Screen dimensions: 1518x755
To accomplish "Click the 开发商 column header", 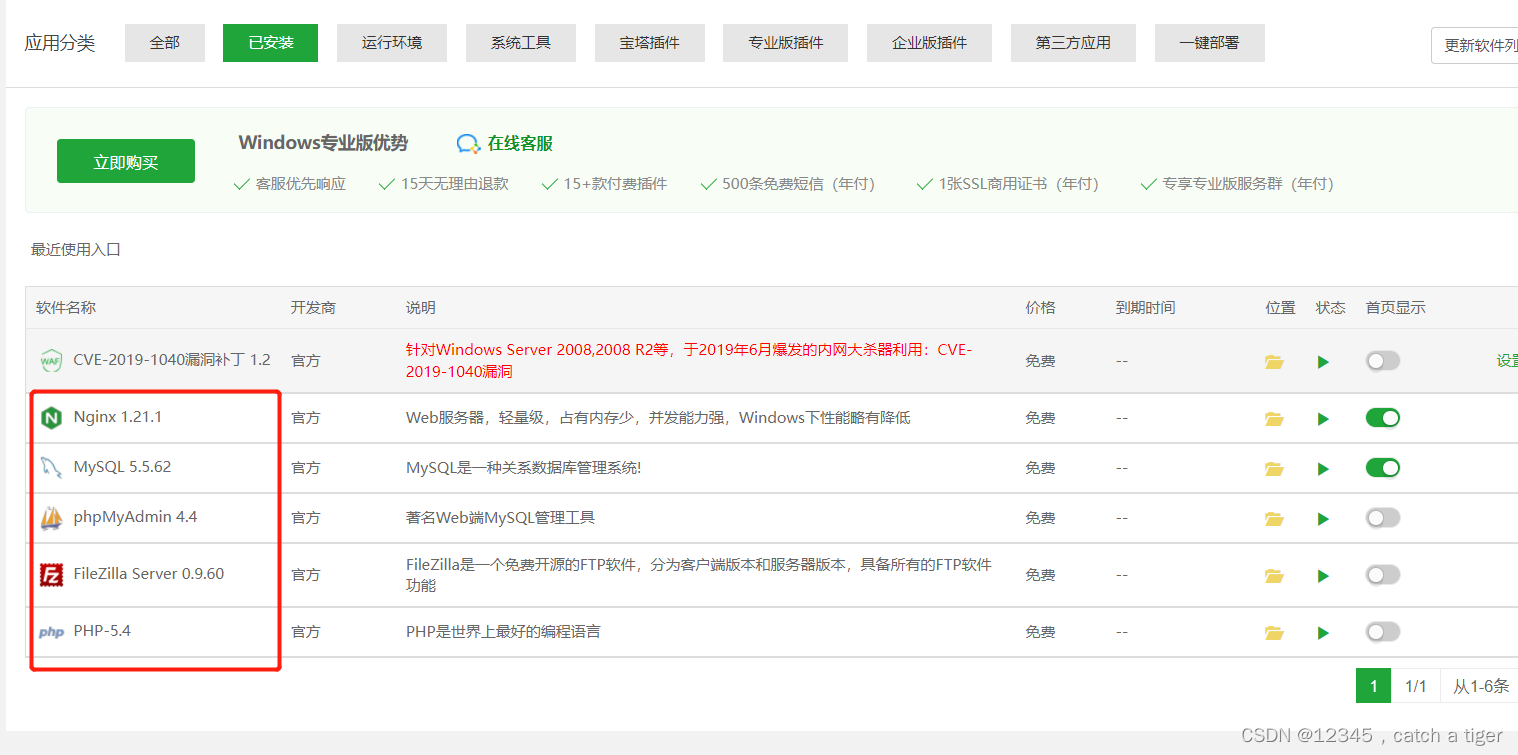I will [313, 308].
